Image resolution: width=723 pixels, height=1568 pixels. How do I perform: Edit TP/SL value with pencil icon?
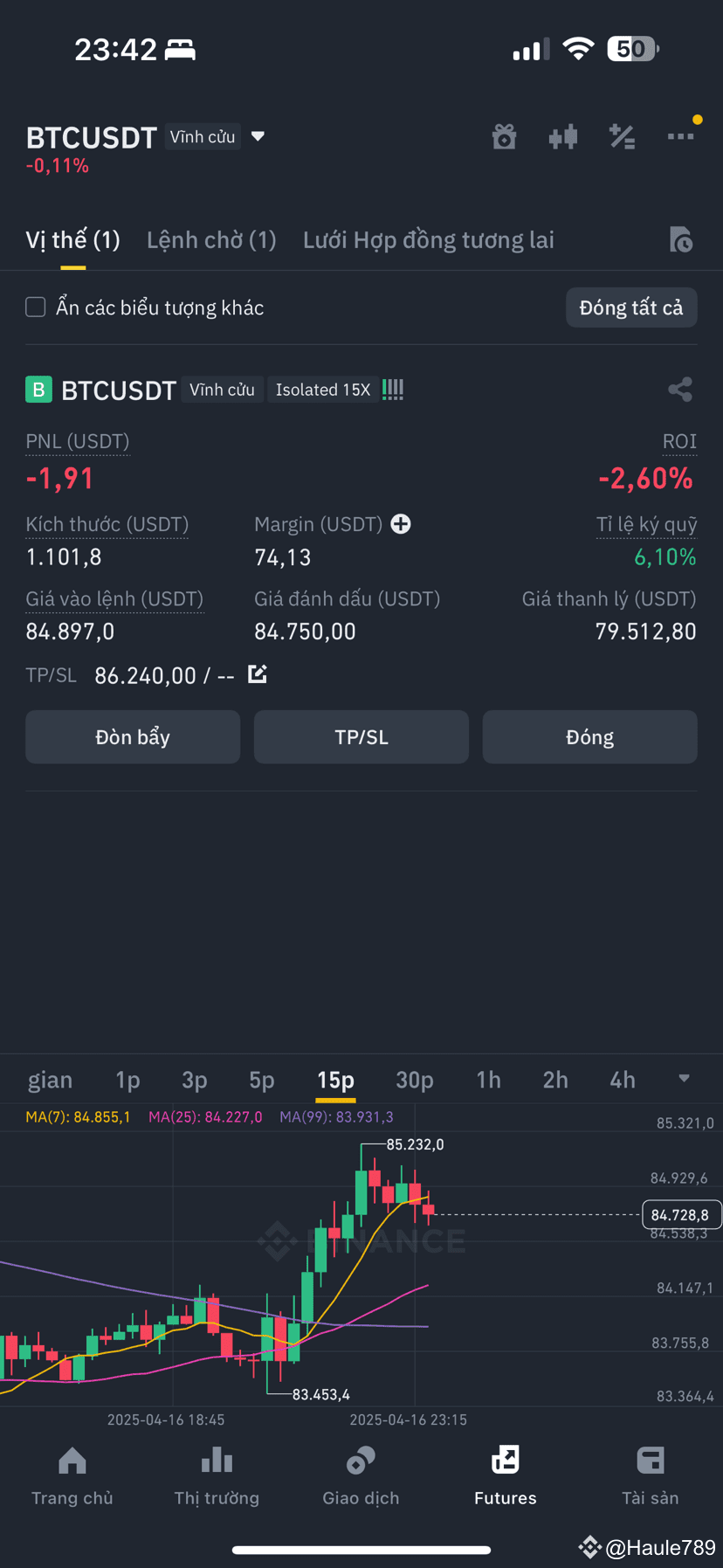(258, 674)
